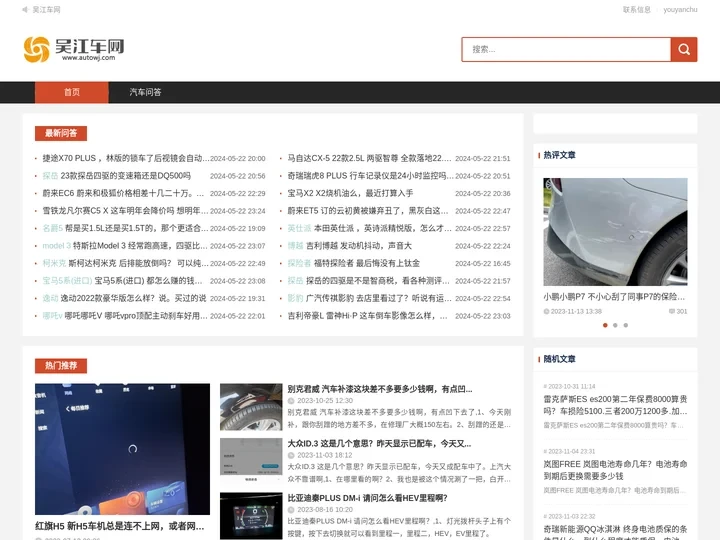Image resolution: width=720 pixels, height=540 pixels.
Task: Open the 吉利帝豪L 雷神Hi·P 倒车影像 question
Action: [367, 316]
